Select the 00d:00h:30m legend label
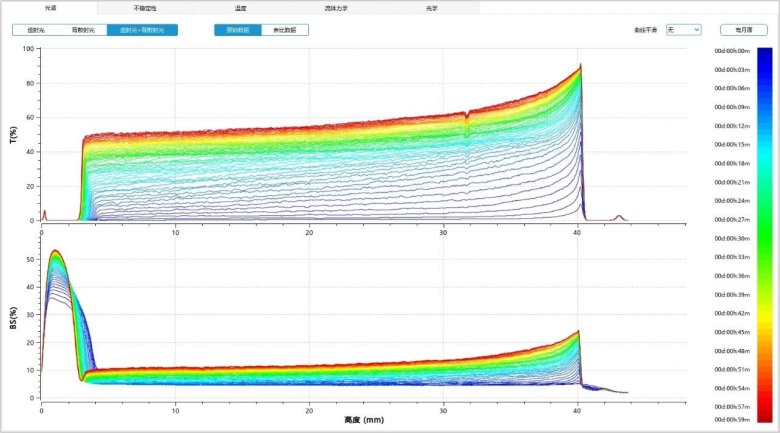 731,238
